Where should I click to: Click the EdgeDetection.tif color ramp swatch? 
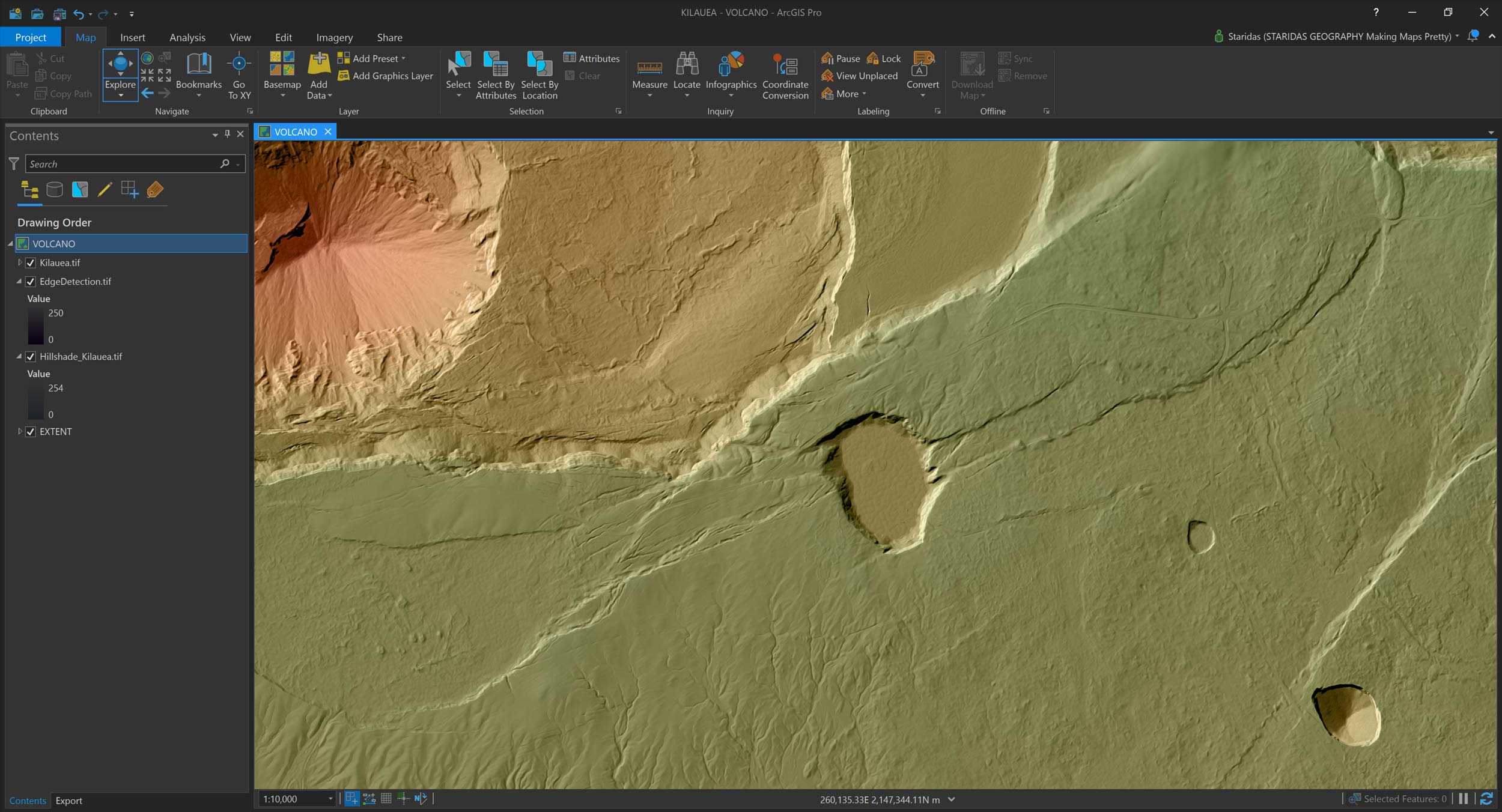click(x=35, y=326)
